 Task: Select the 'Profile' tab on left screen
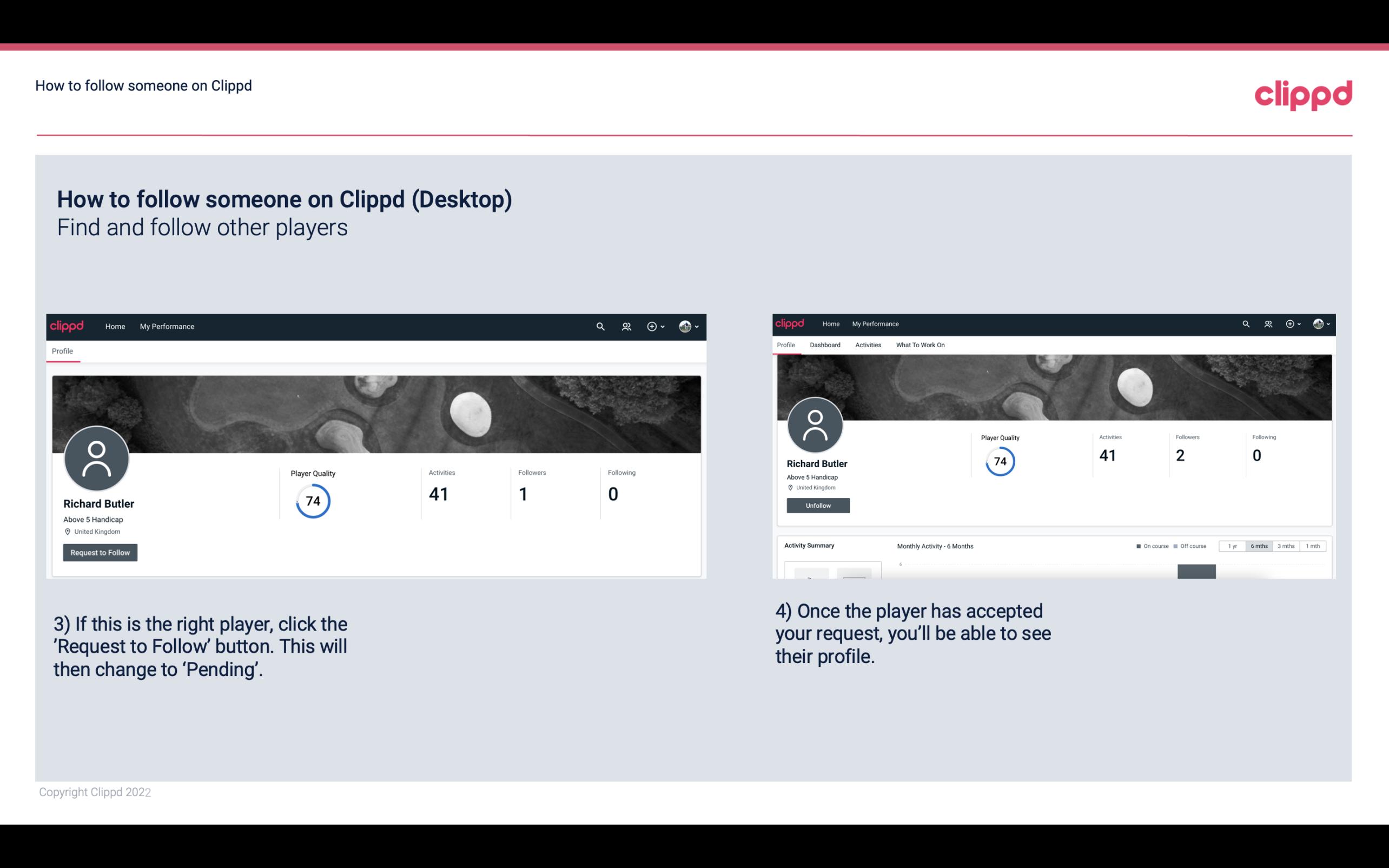click(61, 351)
